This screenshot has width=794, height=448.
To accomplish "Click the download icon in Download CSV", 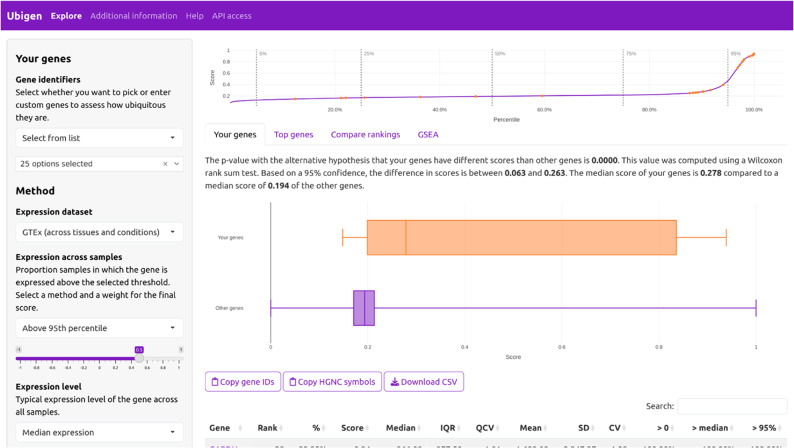I will tap(394, 382).
